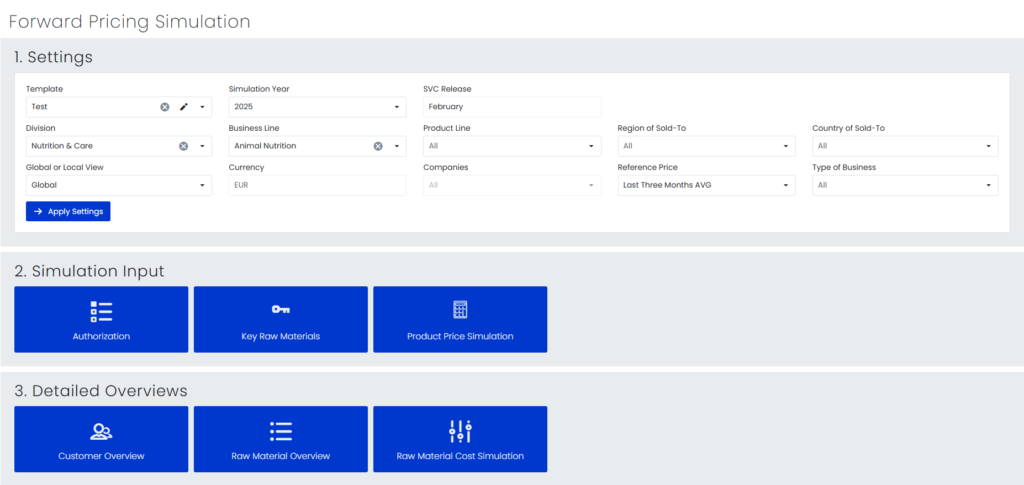Select the list icon above Raw Material Overview
1024x485 pixels.
(x=281, y=431)
